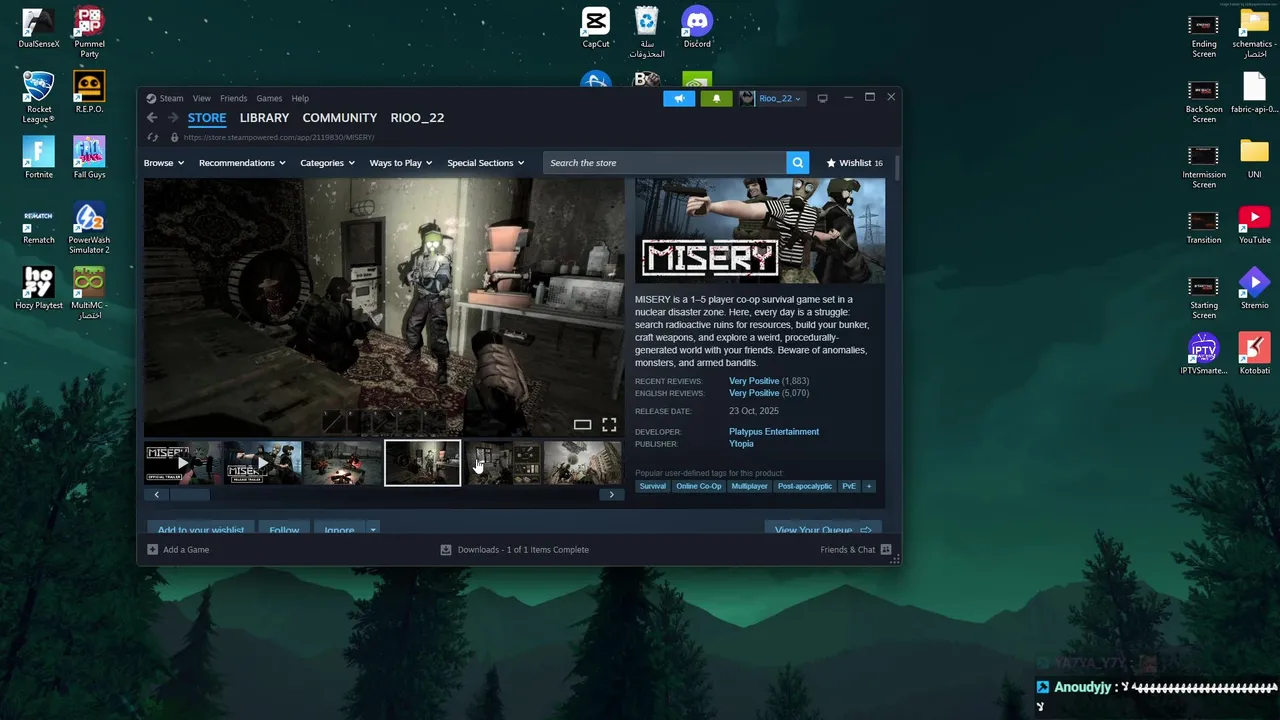Select the CapCut desktop icon
1280x720 pixels.
(x=596, y=28)
